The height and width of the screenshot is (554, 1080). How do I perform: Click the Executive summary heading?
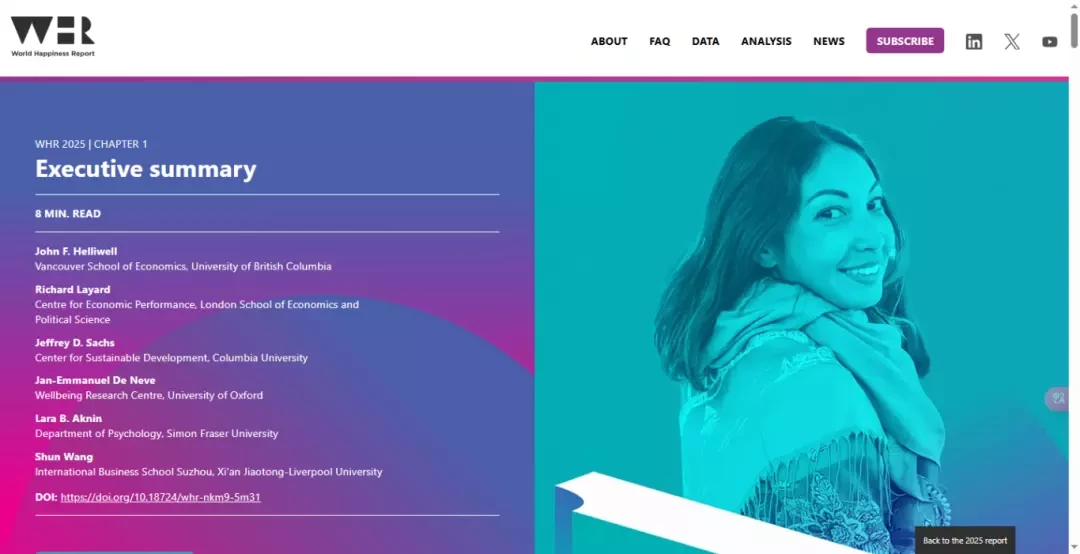click(145, 169)
